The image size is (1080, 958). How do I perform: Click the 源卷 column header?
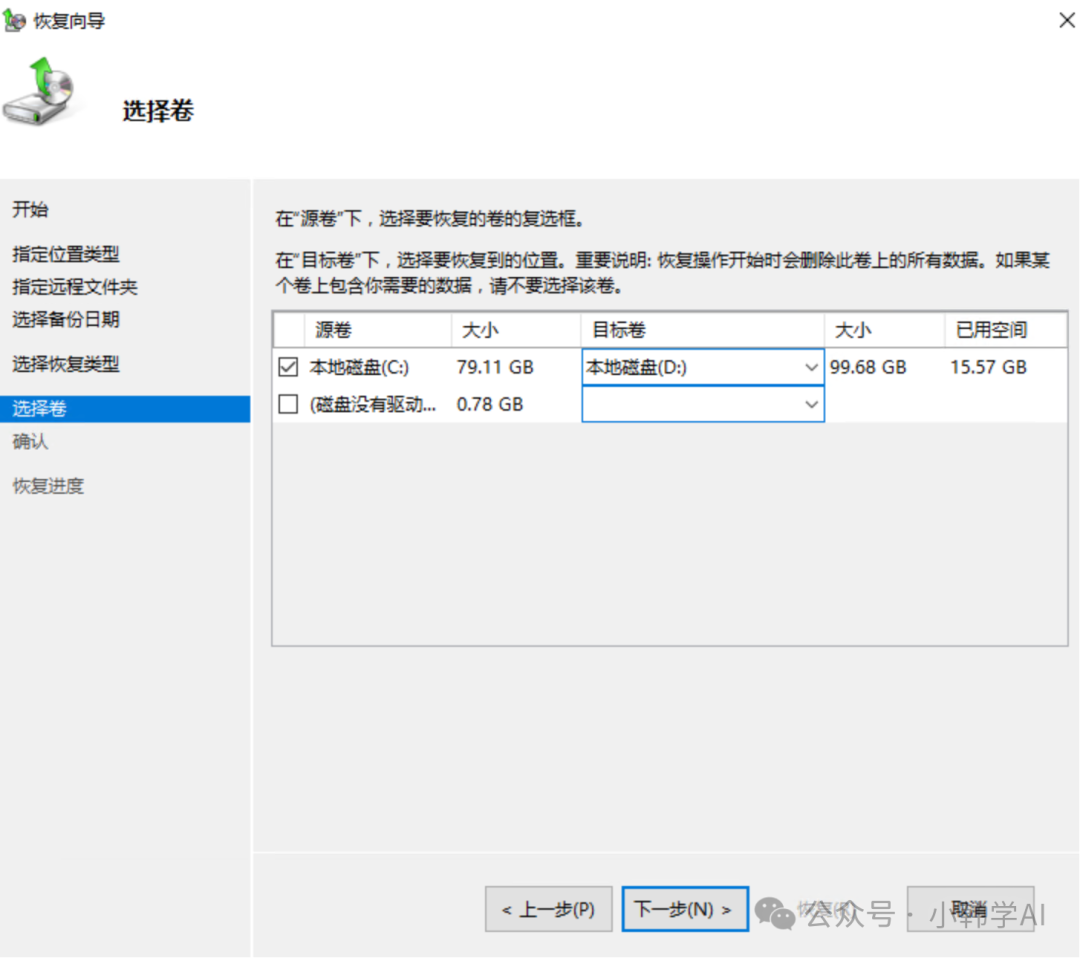click(334, 330)
